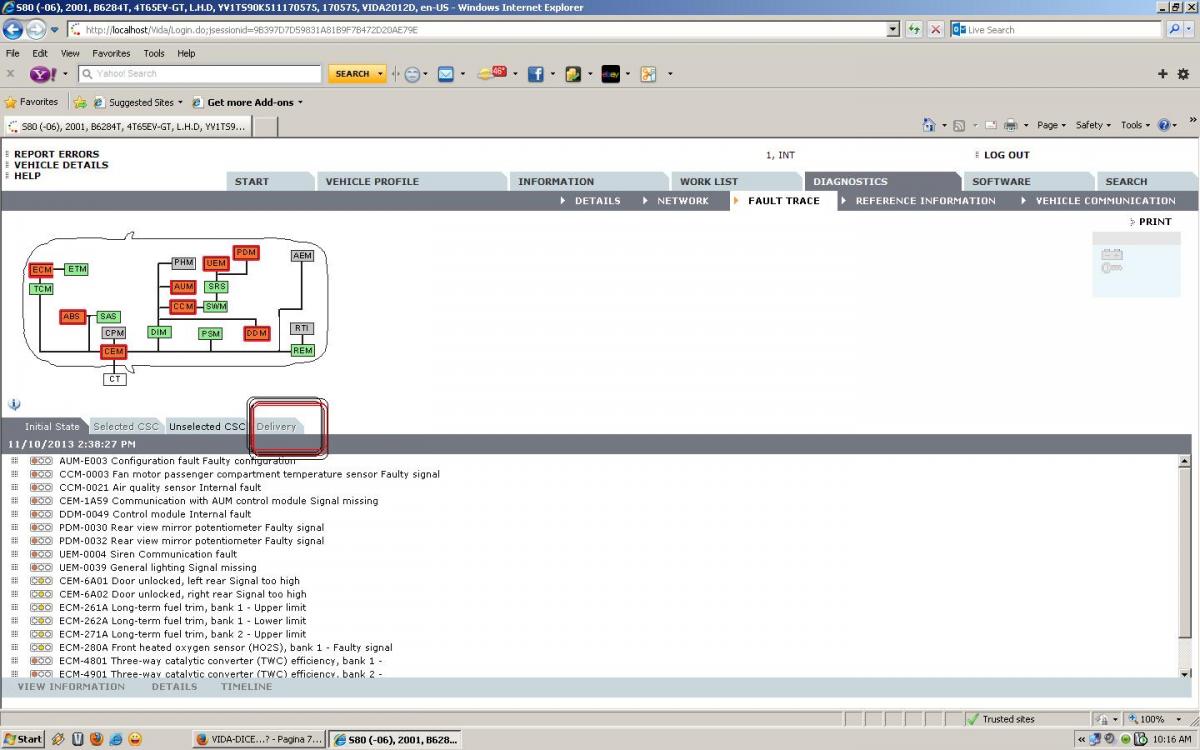Open the eBay toolbar icon

pos(610,74)
